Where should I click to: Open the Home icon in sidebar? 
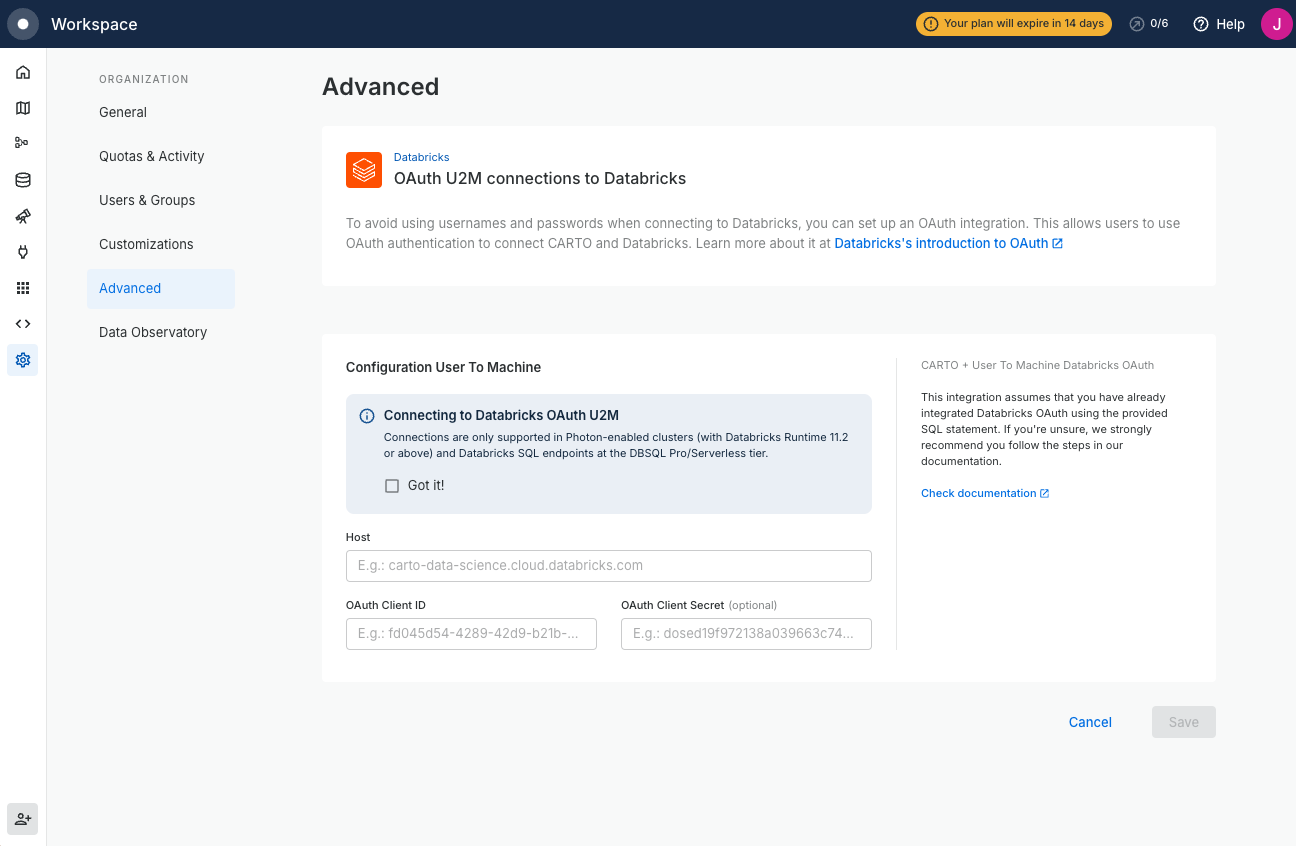[23, 72]
